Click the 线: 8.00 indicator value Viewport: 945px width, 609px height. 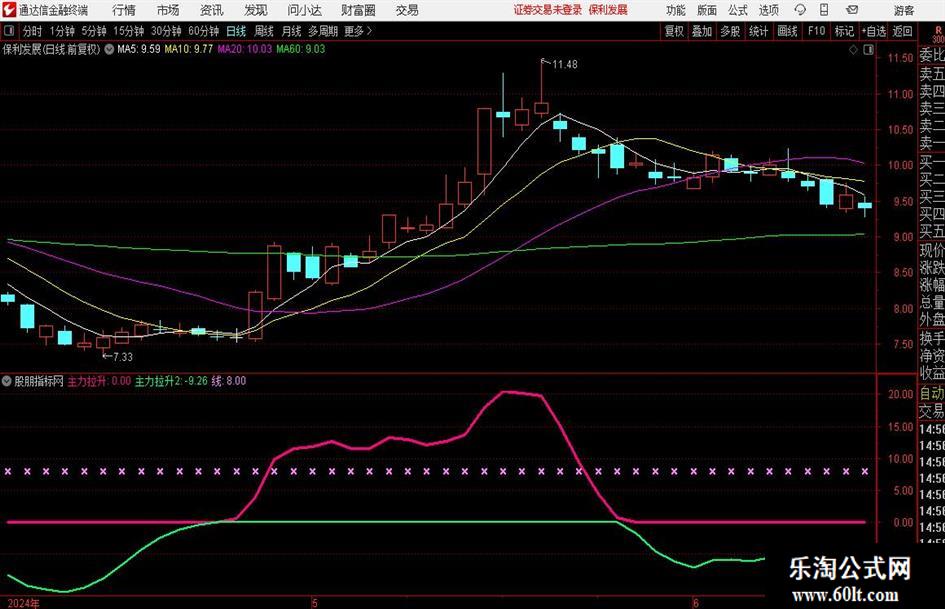coord(229,381)
